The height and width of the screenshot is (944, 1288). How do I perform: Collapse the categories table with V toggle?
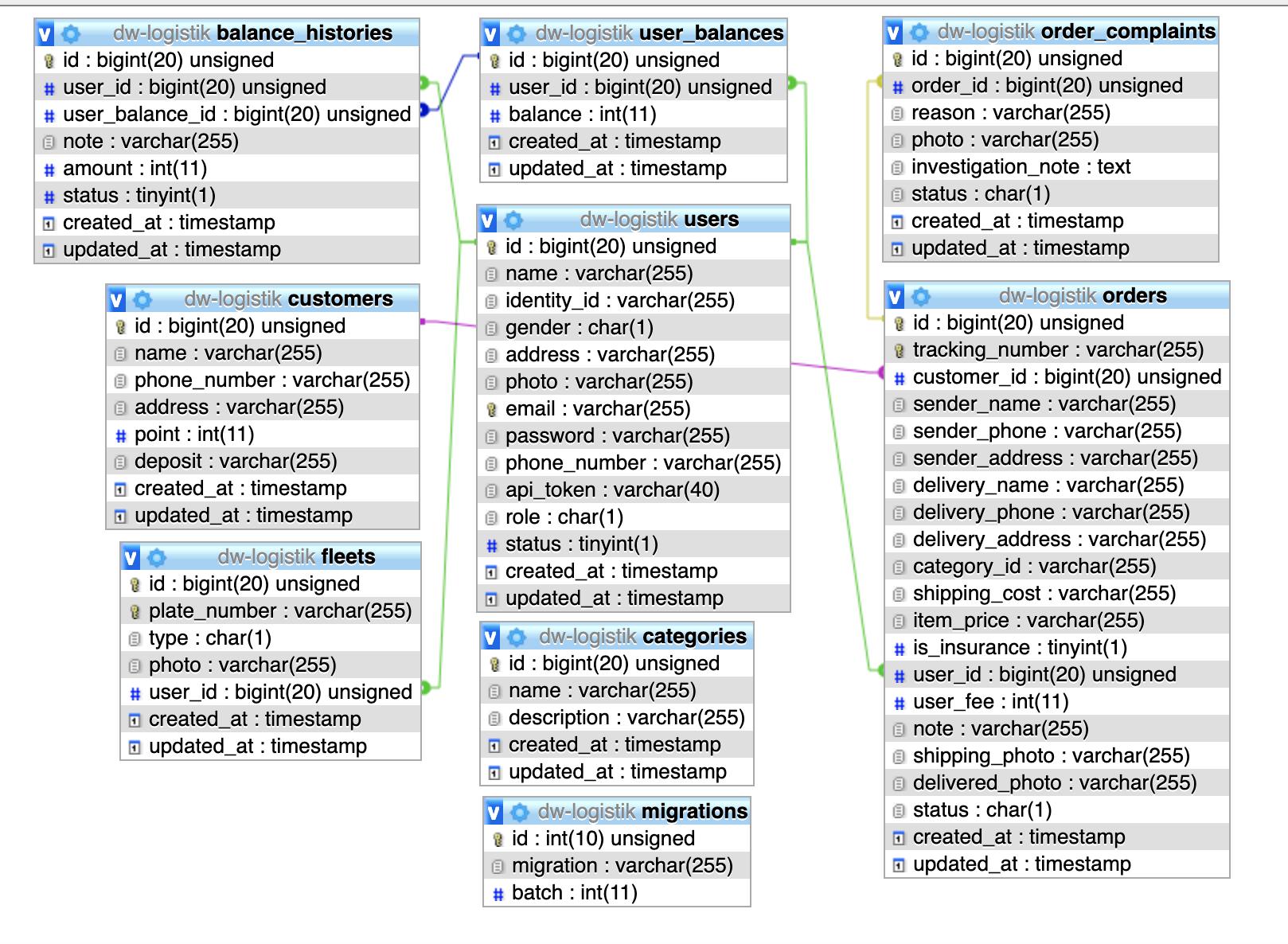click(491, 637)
